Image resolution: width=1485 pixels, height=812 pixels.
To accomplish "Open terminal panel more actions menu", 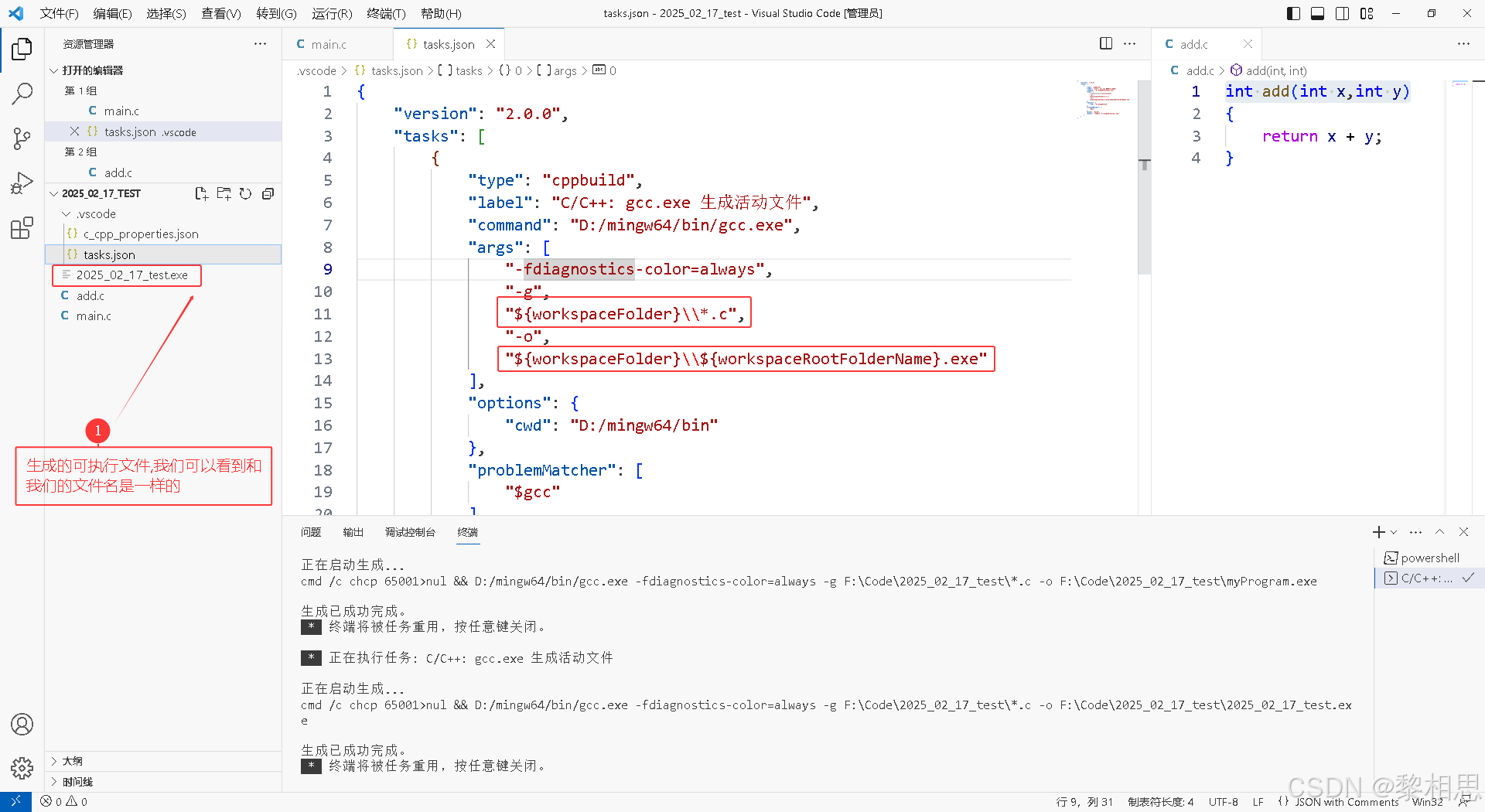I will 1415,532.
